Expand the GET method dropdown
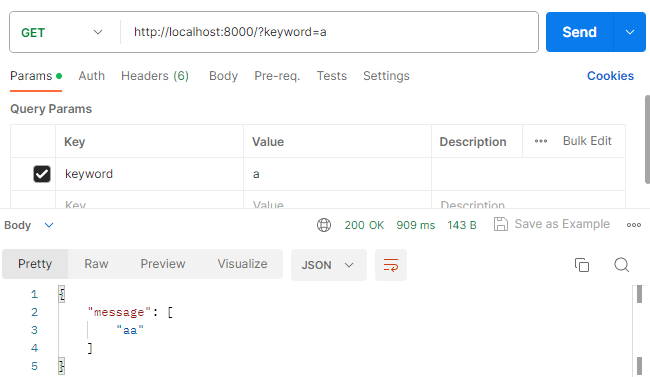Screen dimensions: 650x377 point(62,32)
